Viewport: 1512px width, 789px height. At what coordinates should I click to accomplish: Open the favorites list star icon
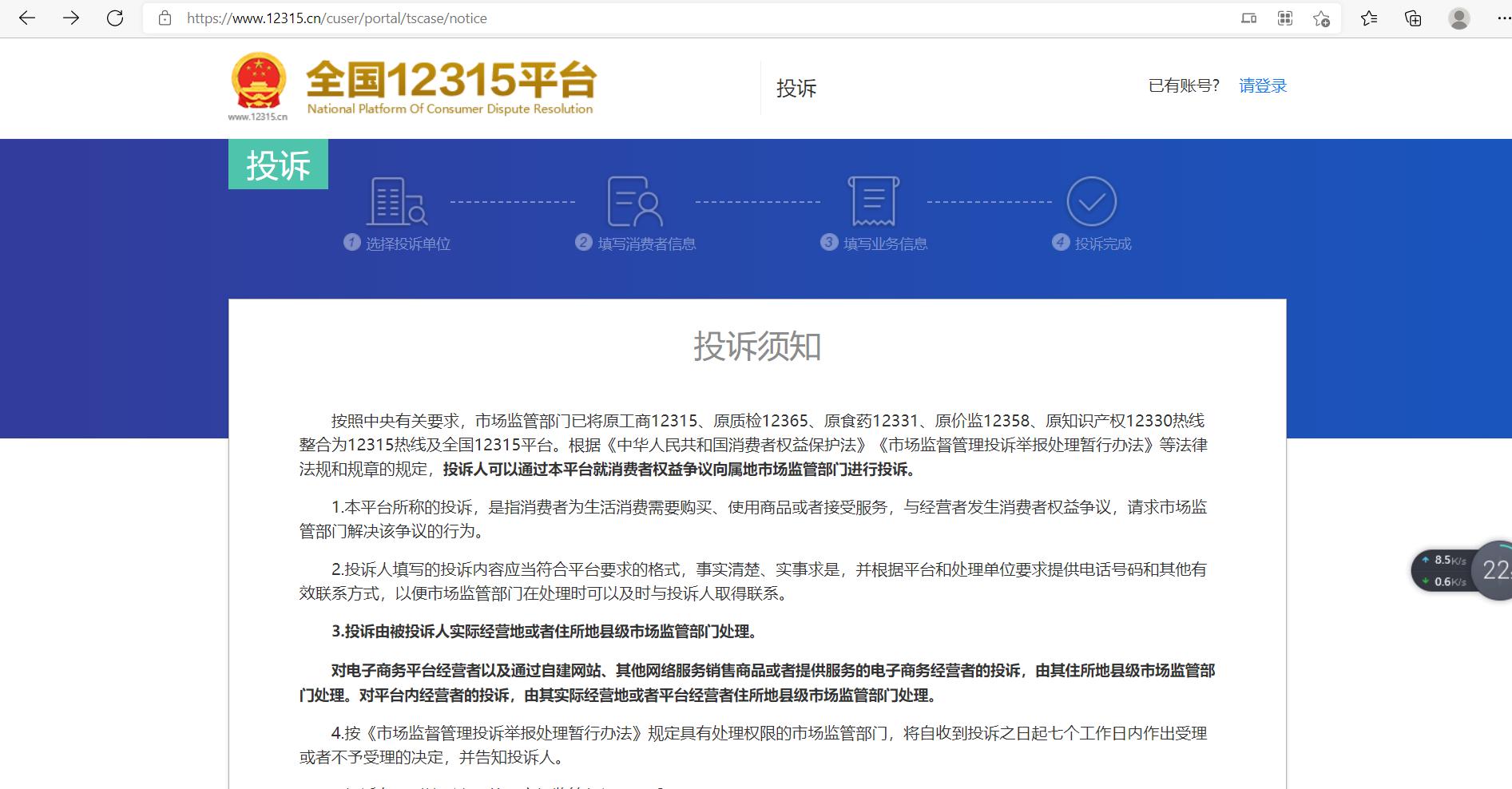(x=1368, y=17)
